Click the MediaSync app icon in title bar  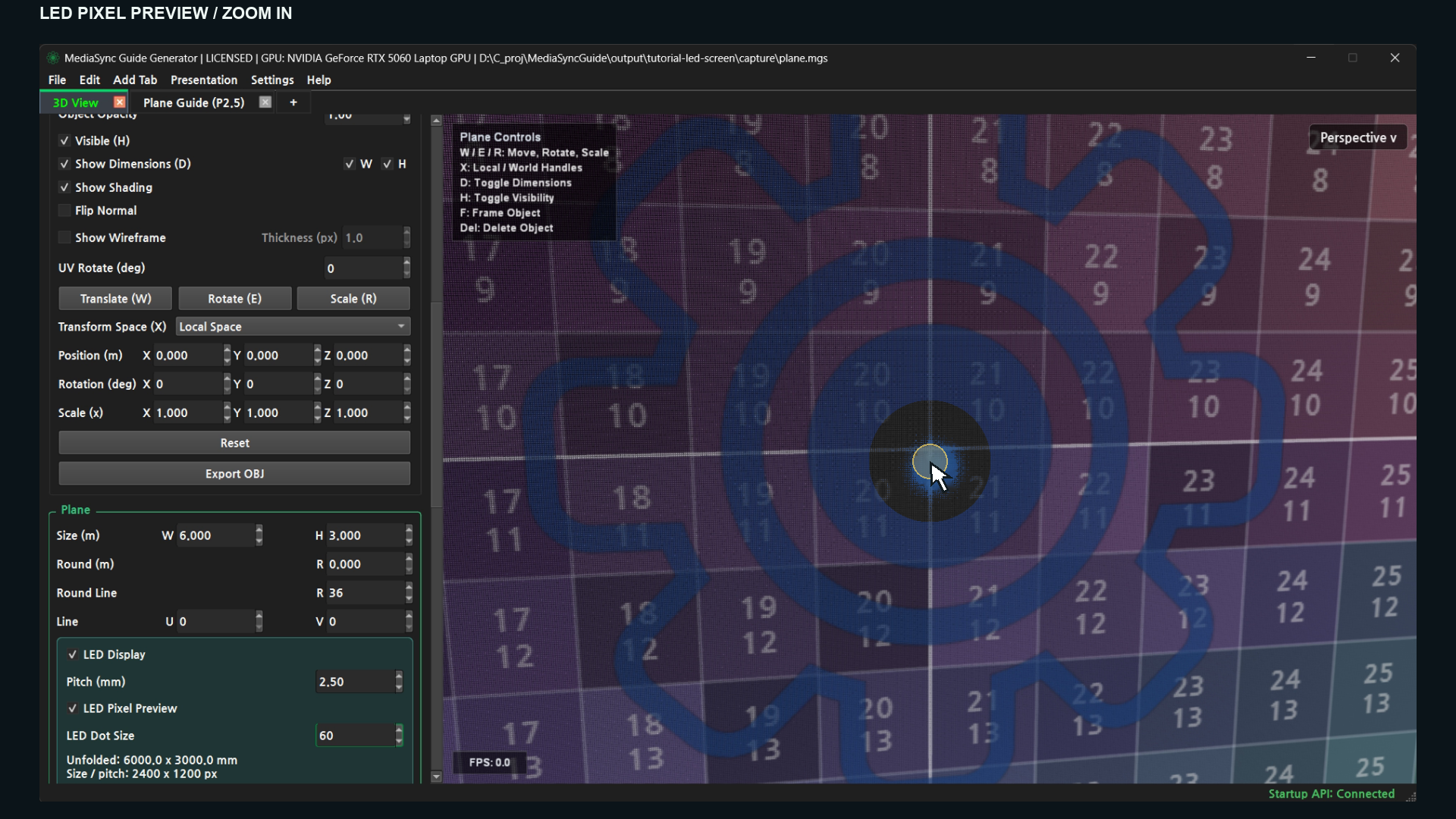[x=52, y=58]
